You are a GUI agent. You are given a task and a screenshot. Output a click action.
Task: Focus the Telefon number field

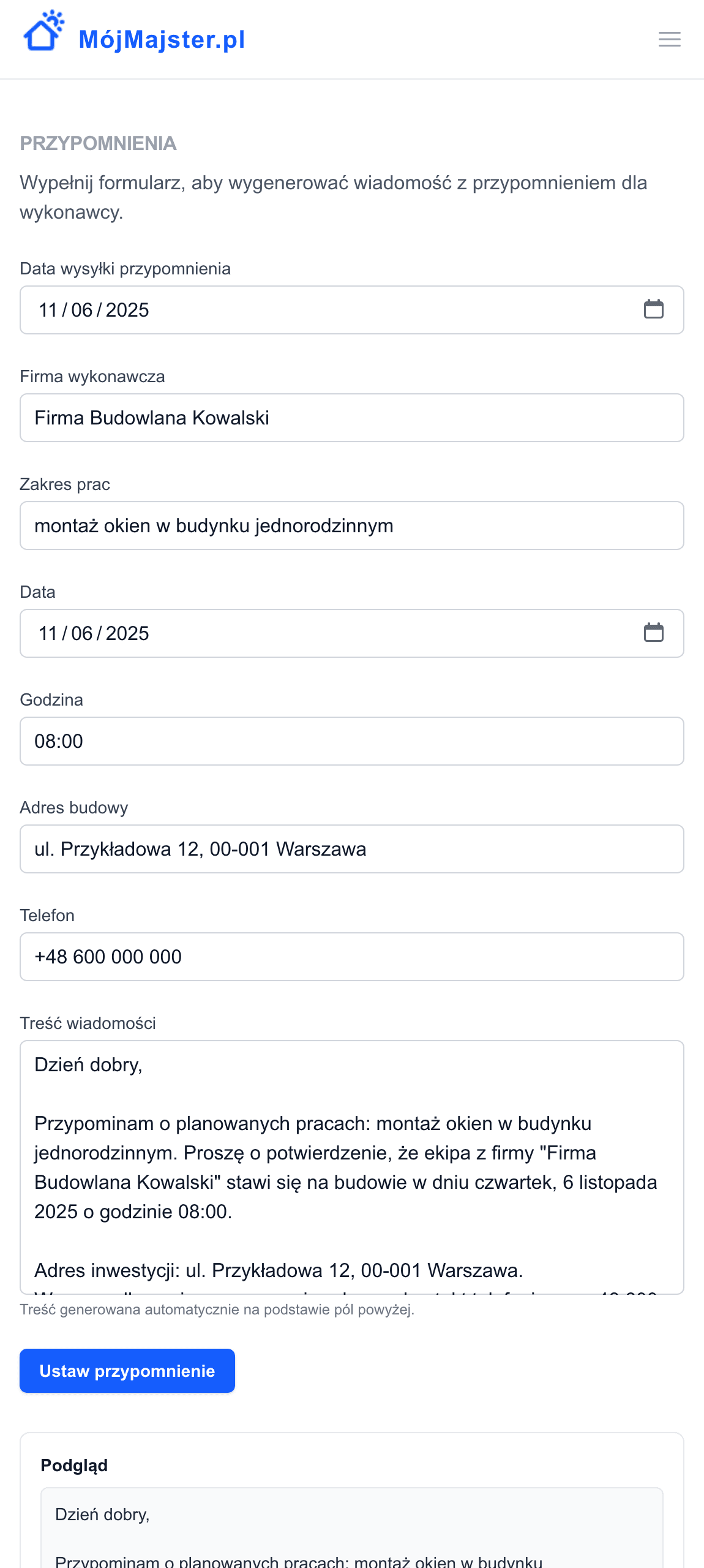(351, 957)
